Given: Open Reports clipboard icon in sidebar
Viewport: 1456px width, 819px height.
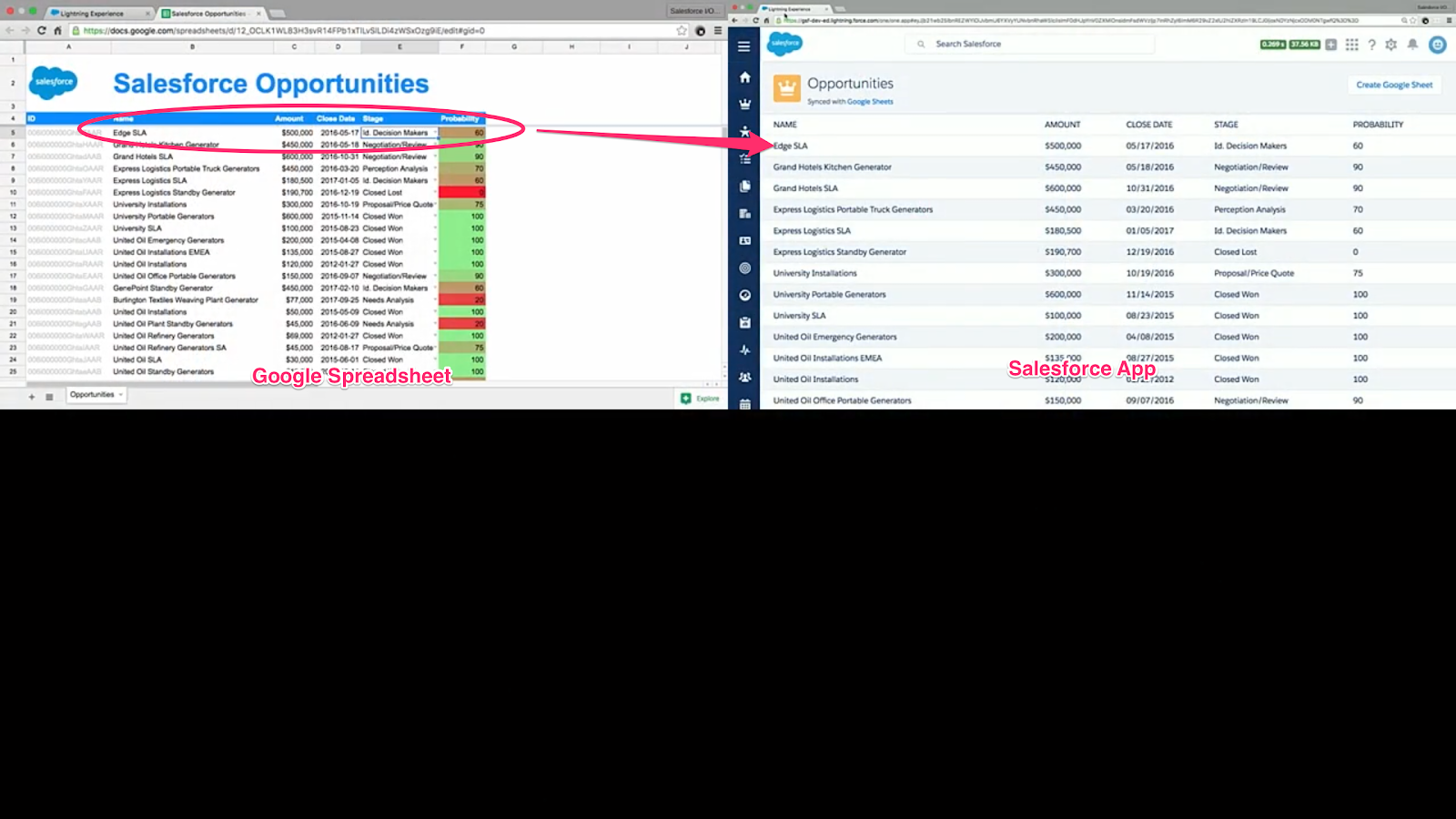Looking at the screenshot, I should pos(745,323).
